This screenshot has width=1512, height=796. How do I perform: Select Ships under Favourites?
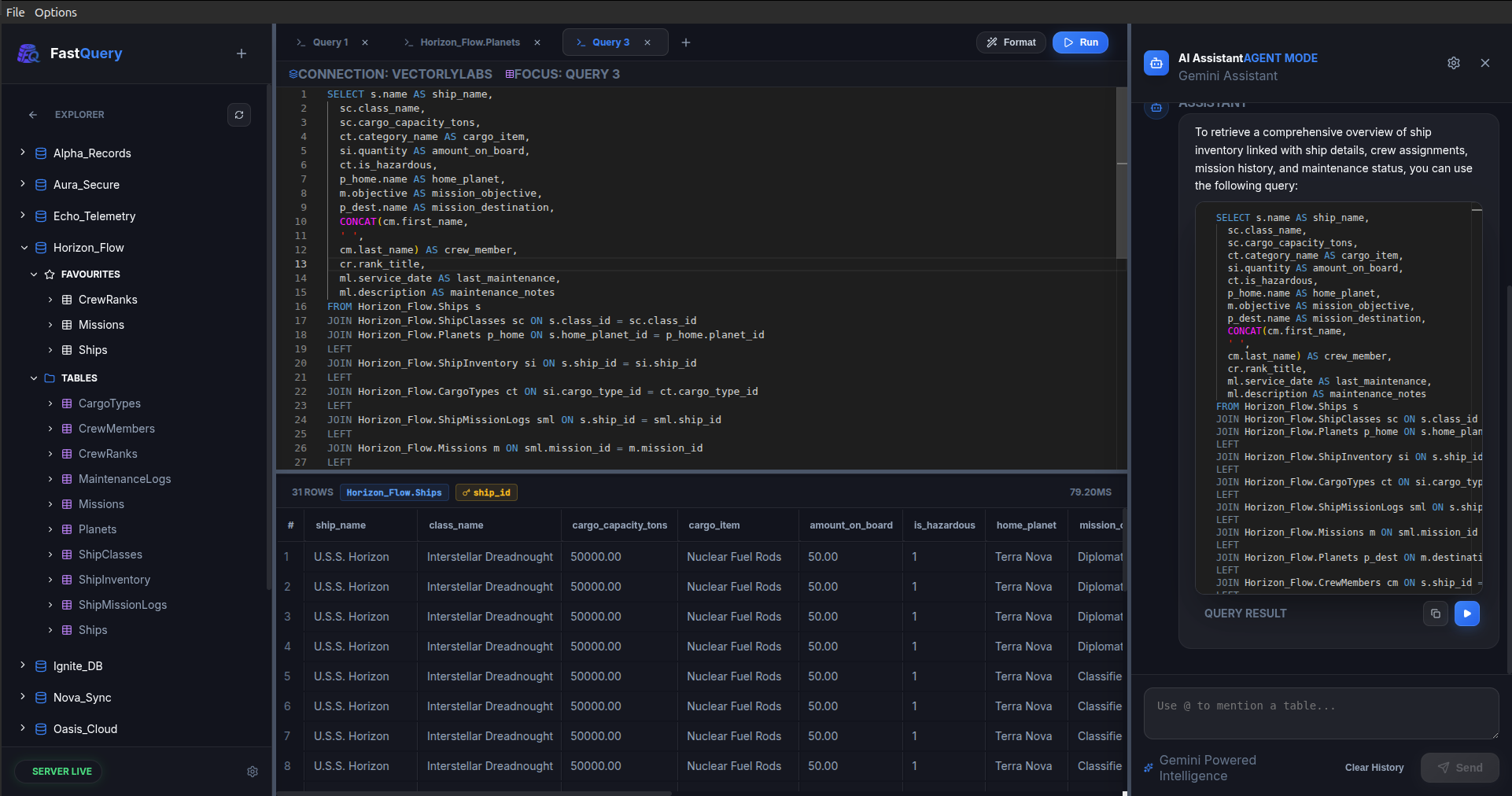[93, 350]
